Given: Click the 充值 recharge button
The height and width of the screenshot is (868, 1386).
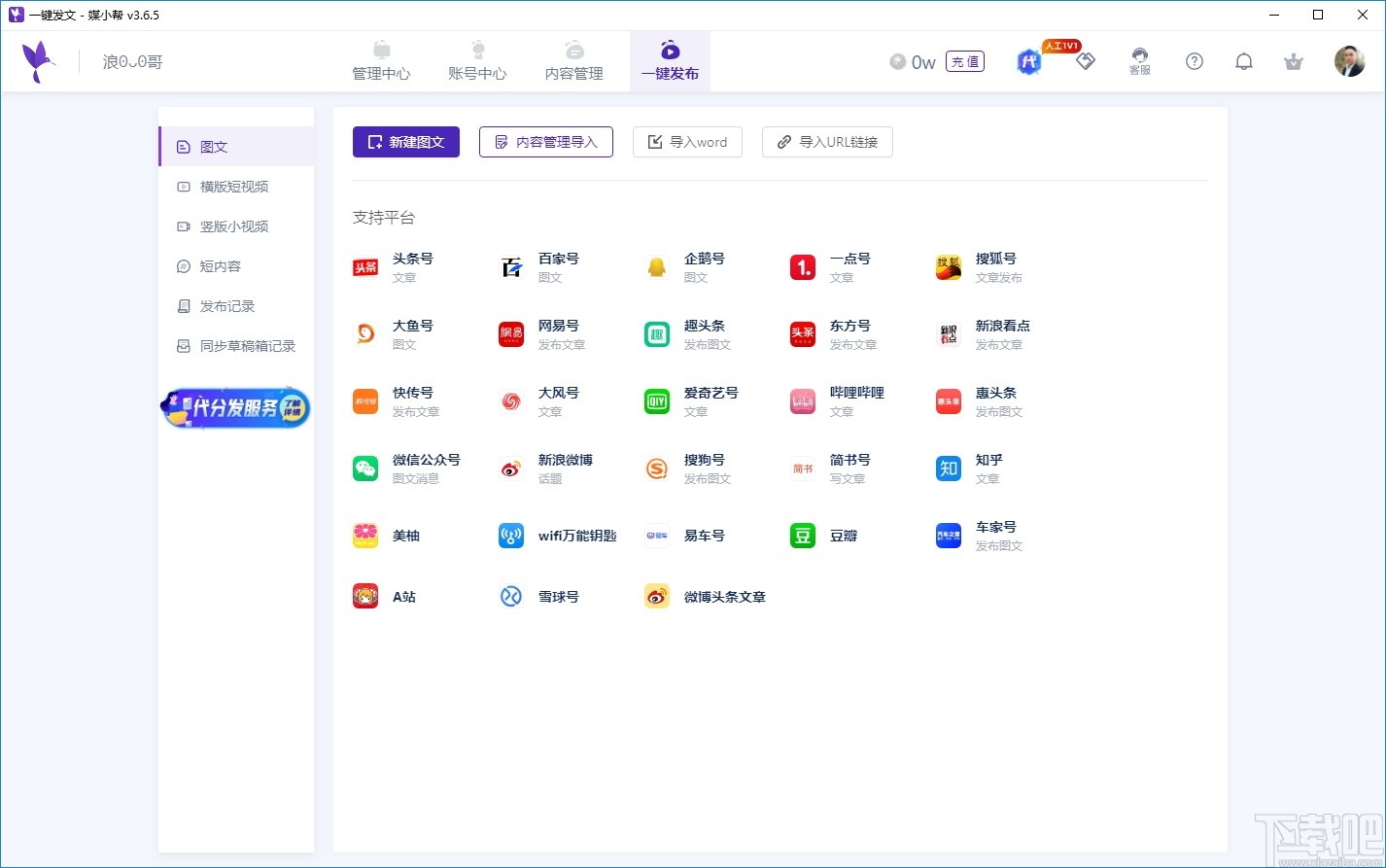Looking at the screenshot, I should [965, 62].
